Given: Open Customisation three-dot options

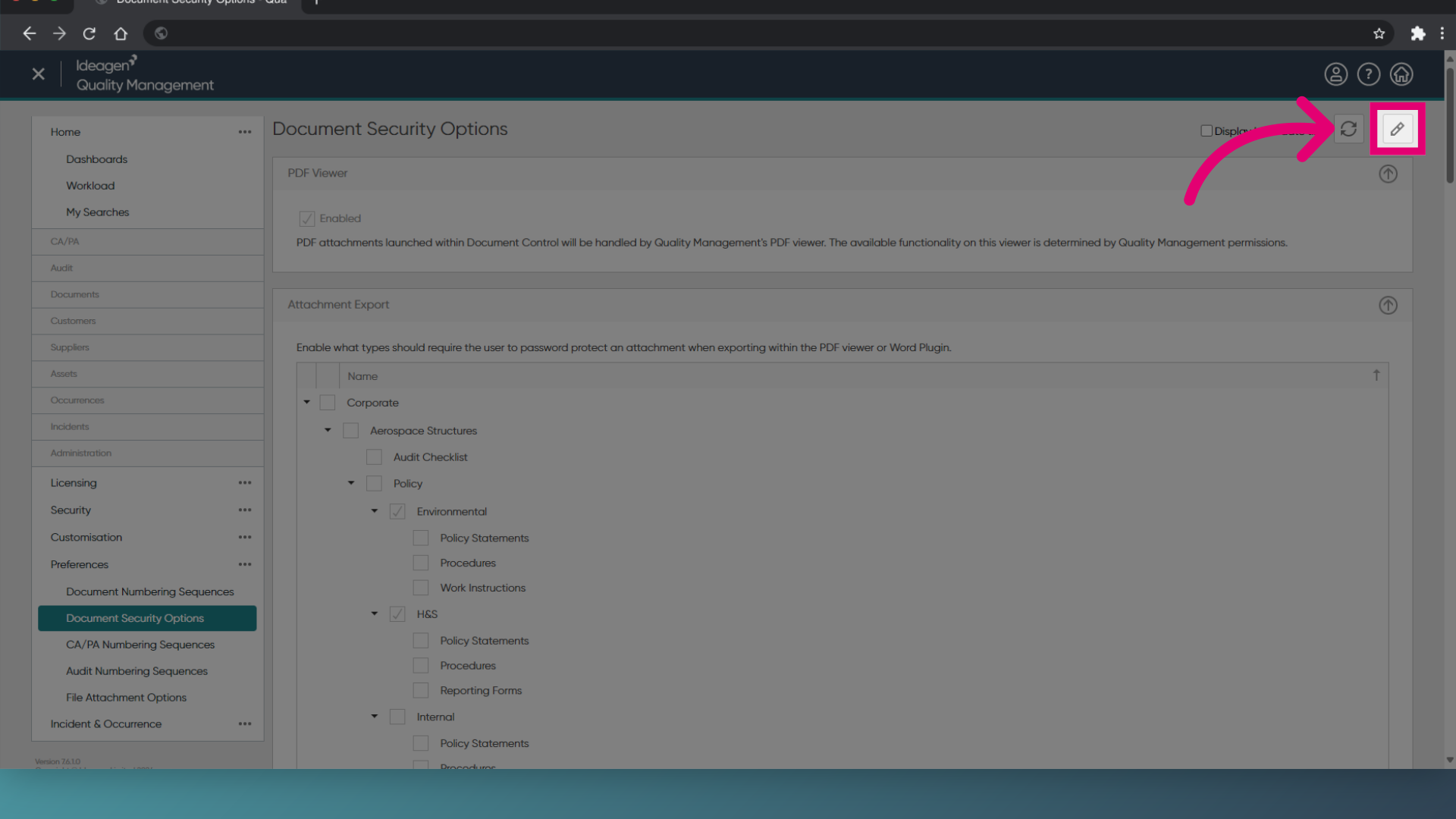Looking at the screenshot, I should [x=244, y=537].
